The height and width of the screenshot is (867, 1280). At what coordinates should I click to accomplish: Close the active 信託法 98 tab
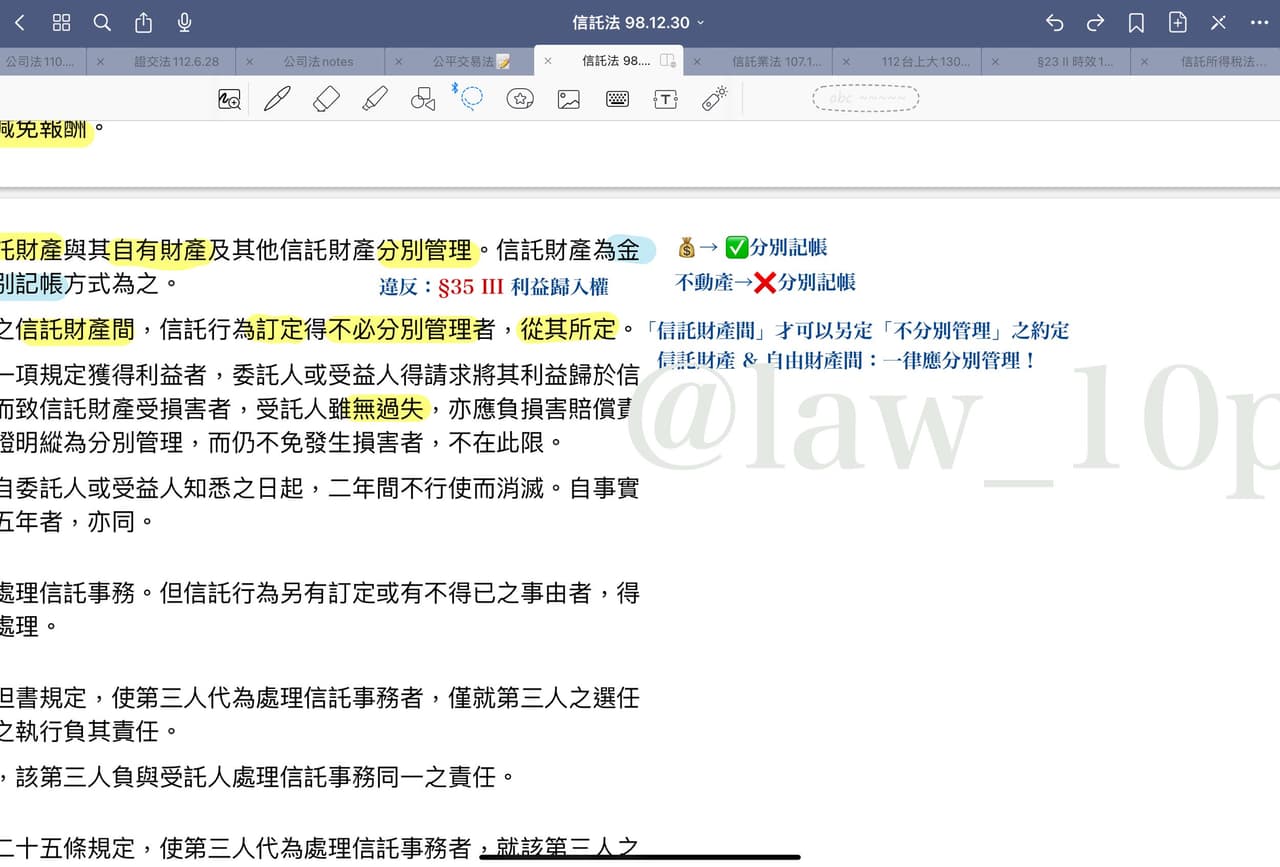click(548, 61)
